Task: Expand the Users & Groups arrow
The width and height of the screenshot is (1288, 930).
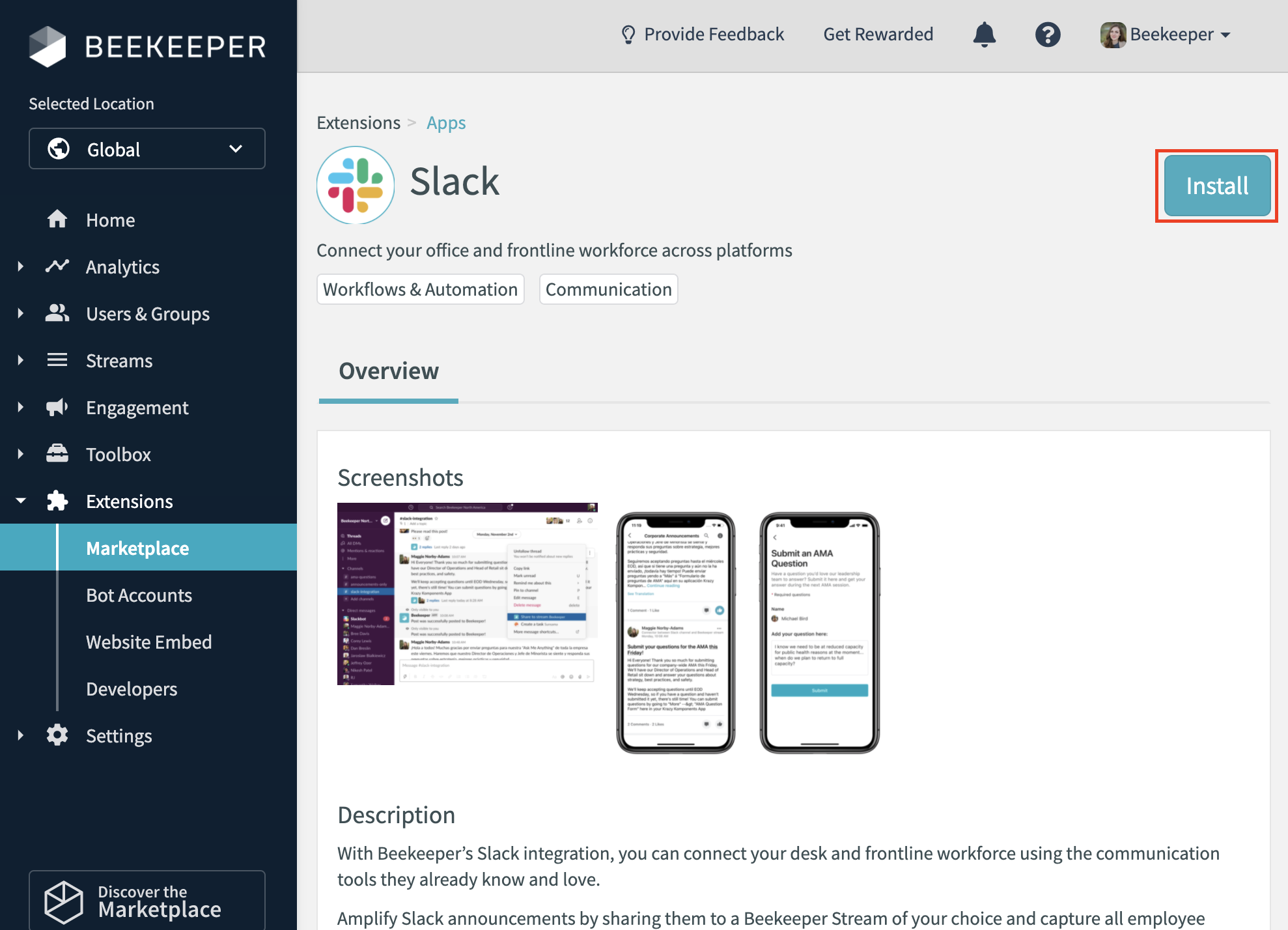Action: [21, 313]
